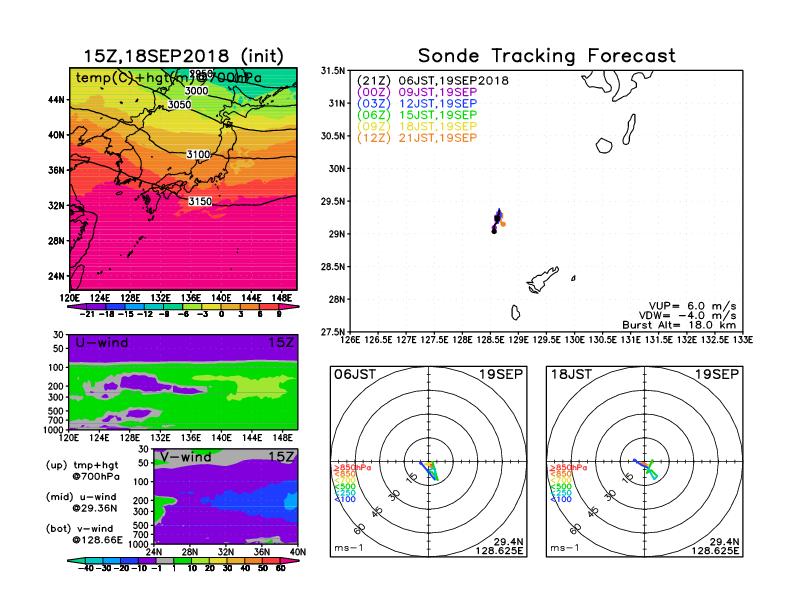
Task: Click the green swatch between 1 and 10
Action: (182, 561)
